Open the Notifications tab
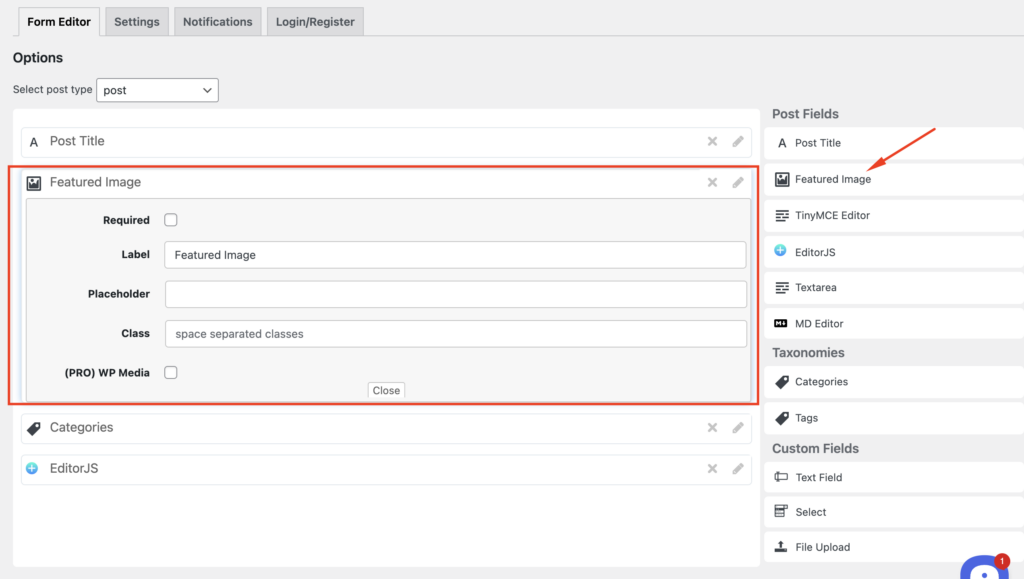This screenshot has width=1024, height=579. 217,21
